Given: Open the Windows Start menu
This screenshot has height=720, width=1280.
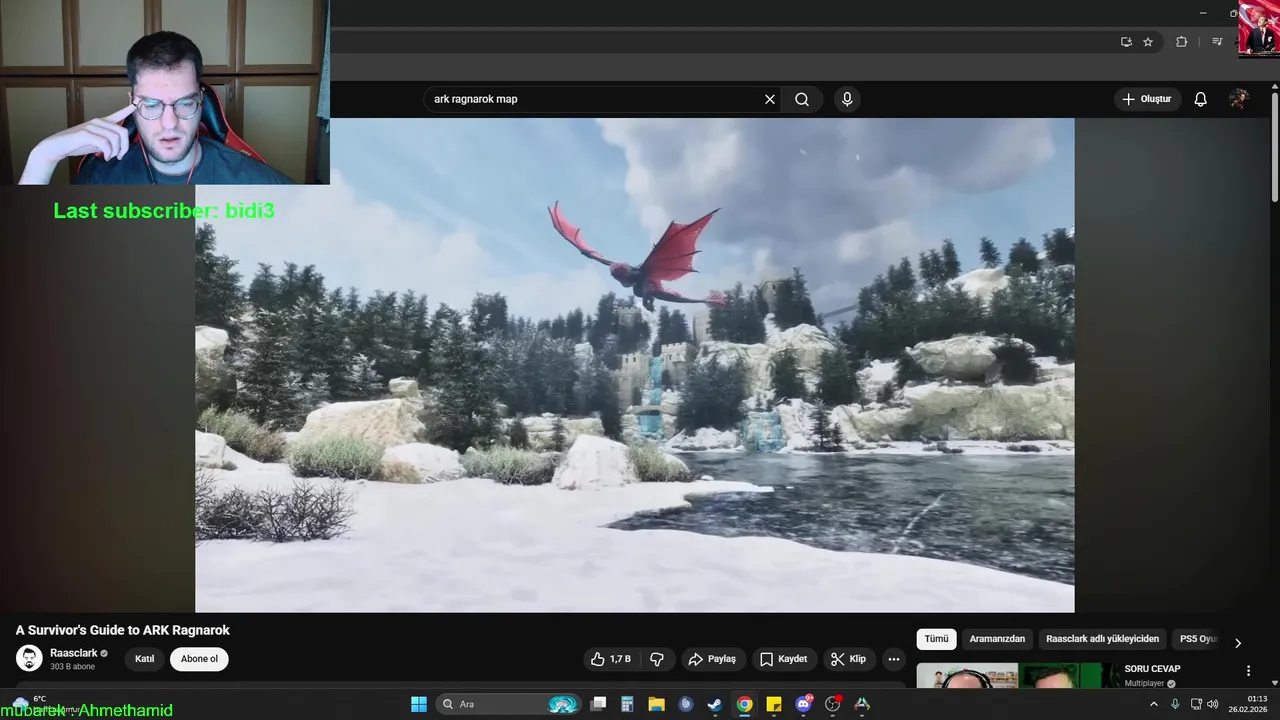Looking at the screenshot, I should click(x=419, y=704).
